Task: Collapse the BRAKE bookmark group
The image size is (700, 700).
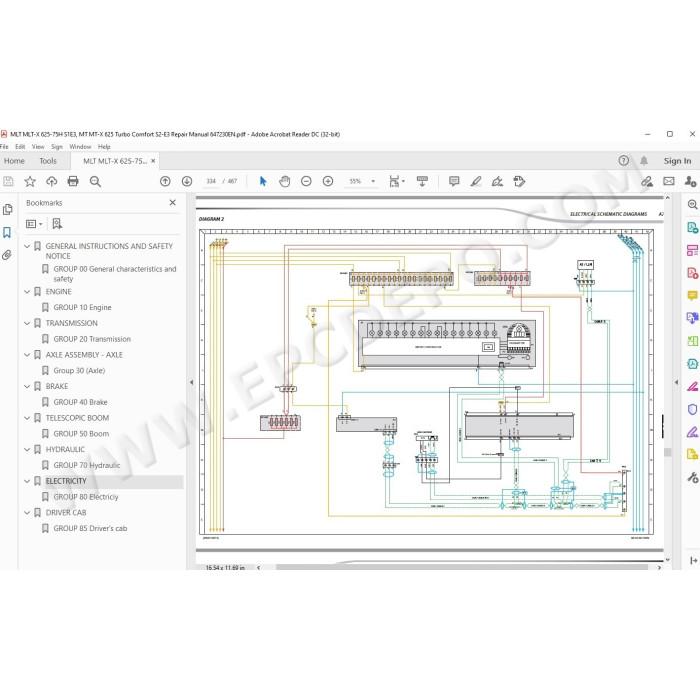Action: (27, 386)
